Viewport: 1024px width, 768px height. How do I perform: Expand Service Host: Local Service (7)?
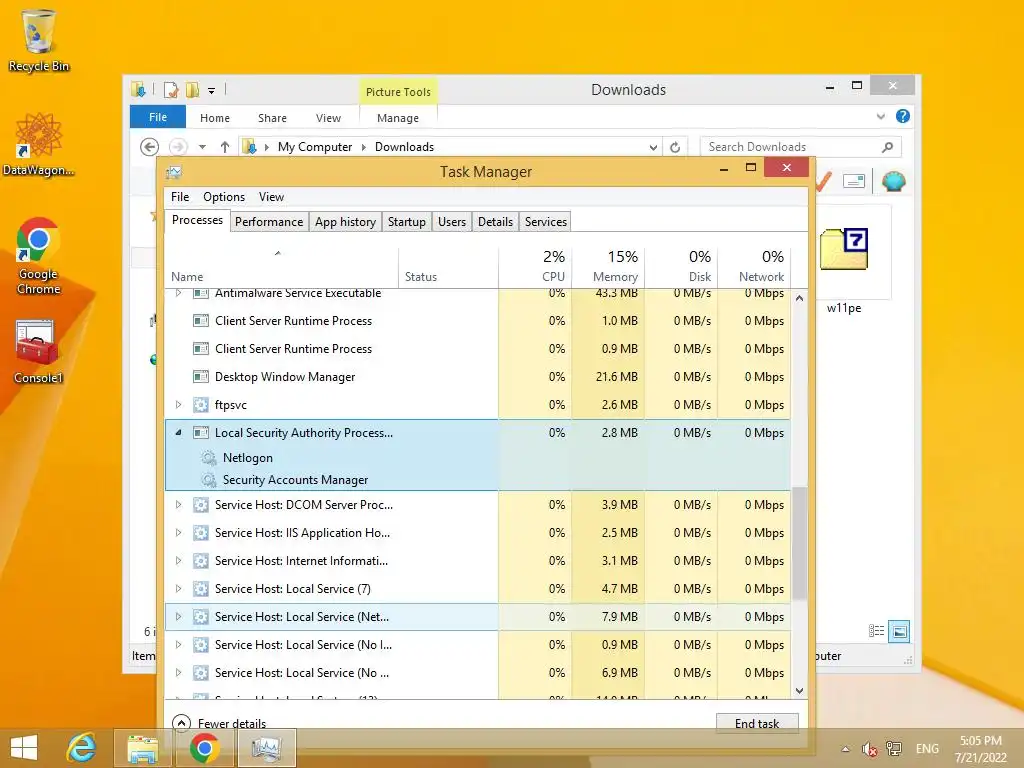click(178, 589)
